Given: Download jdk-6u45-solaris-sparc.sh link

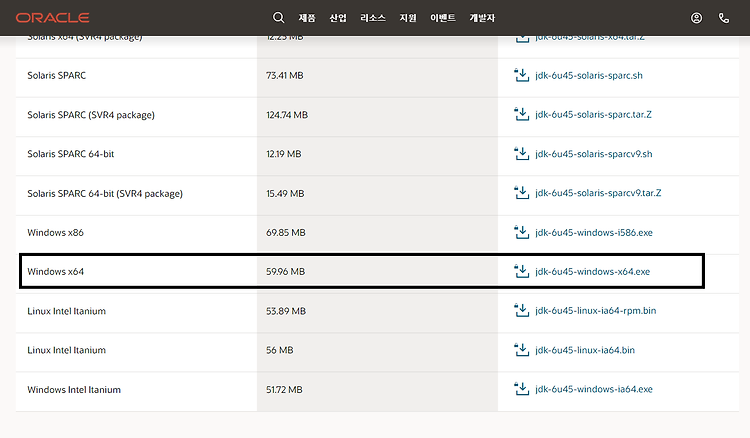Looking at the screenshot, I should pos(589,76).
